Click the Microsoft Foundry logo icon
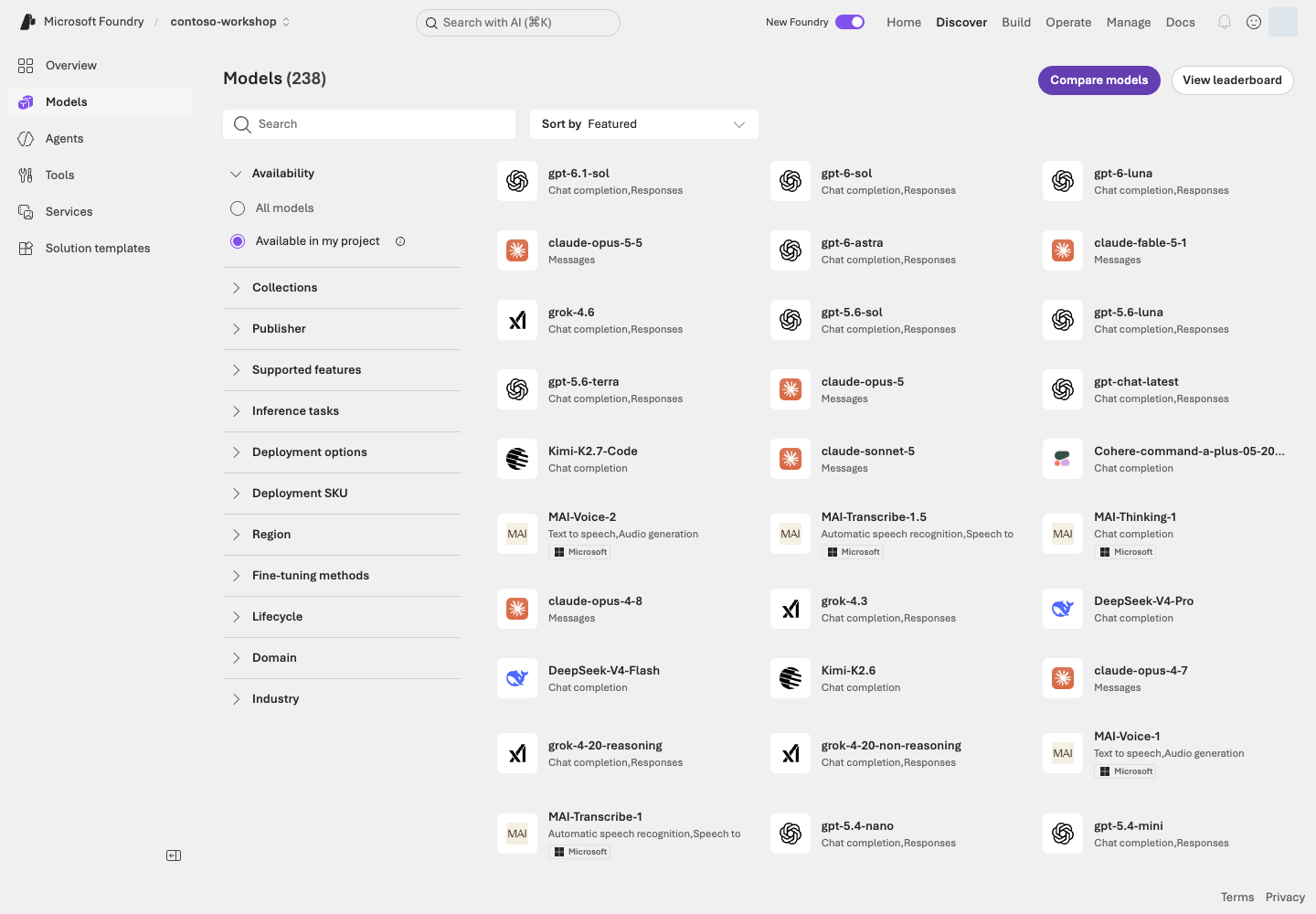1316x914 pixels. pyautogui.click(x=27, y=22)
